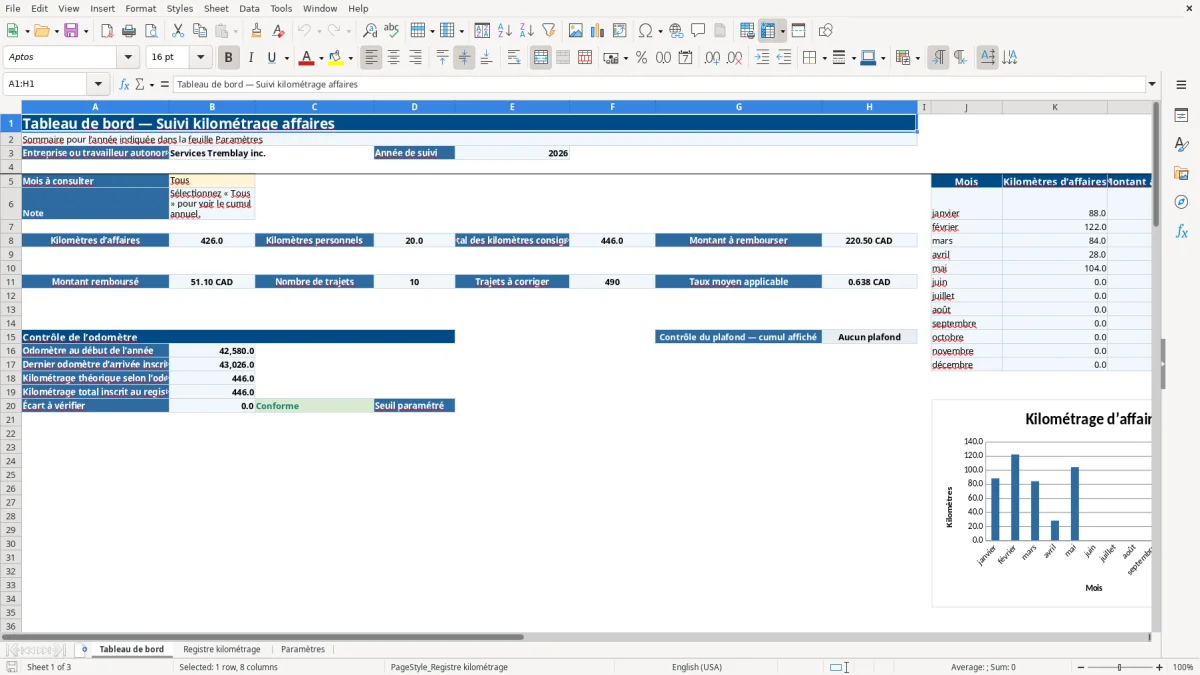
Task: Insert a hyperlink
Action: tap(676, 31)
